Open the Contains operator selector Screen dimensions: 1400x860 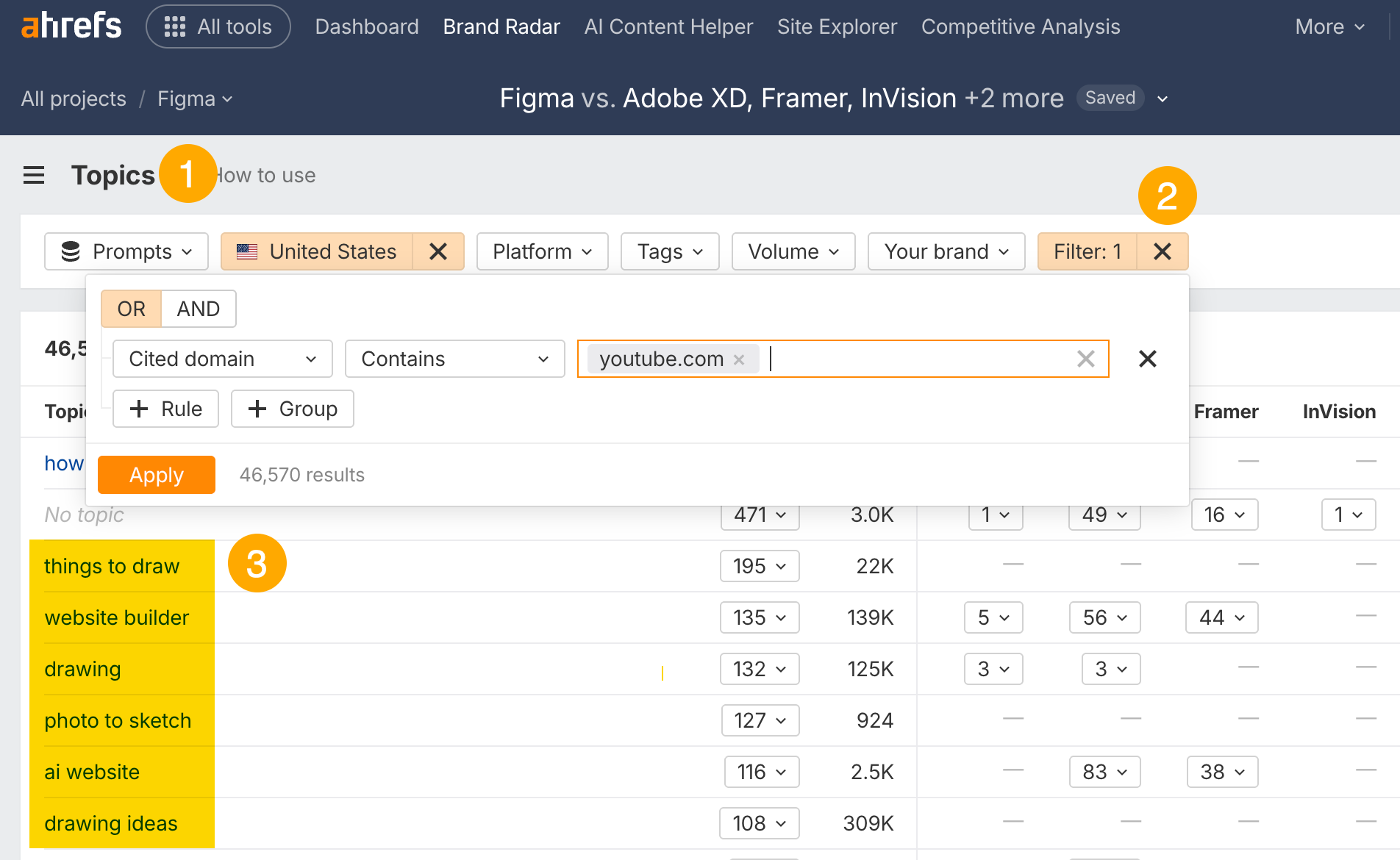coord(455,359)
